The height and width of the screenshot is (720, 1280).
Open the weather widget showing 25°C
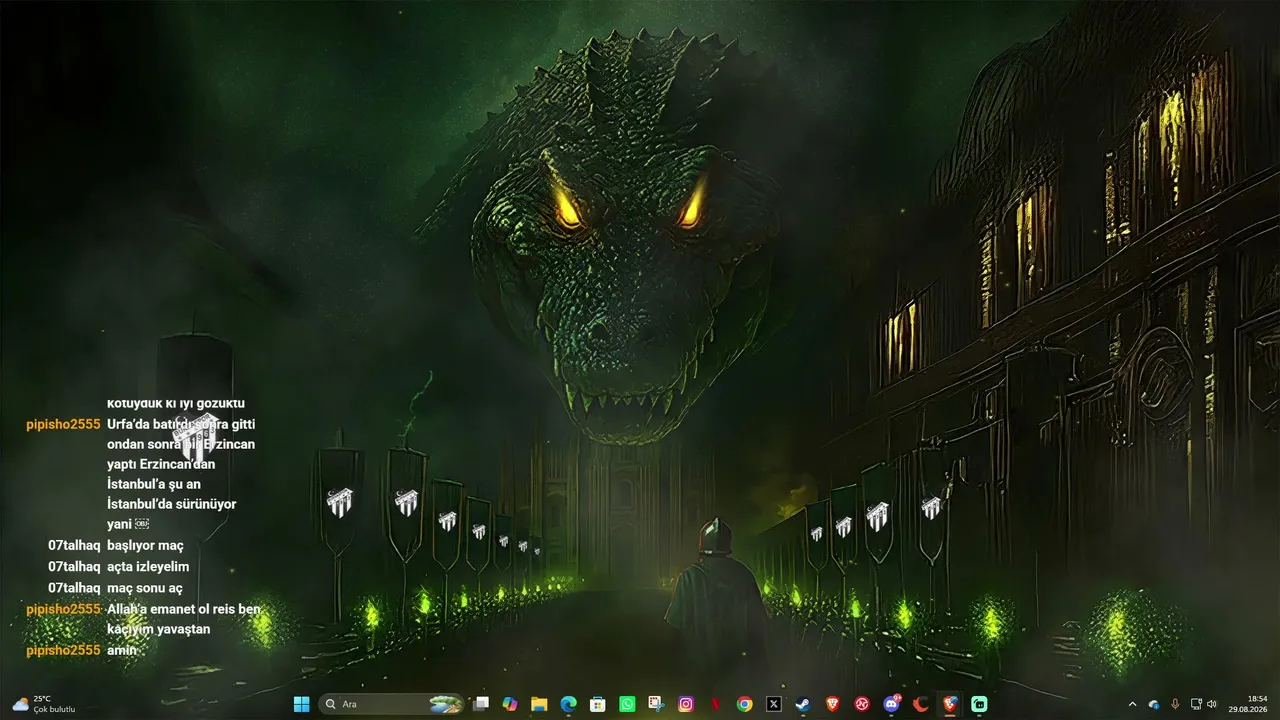click(44, 704)
